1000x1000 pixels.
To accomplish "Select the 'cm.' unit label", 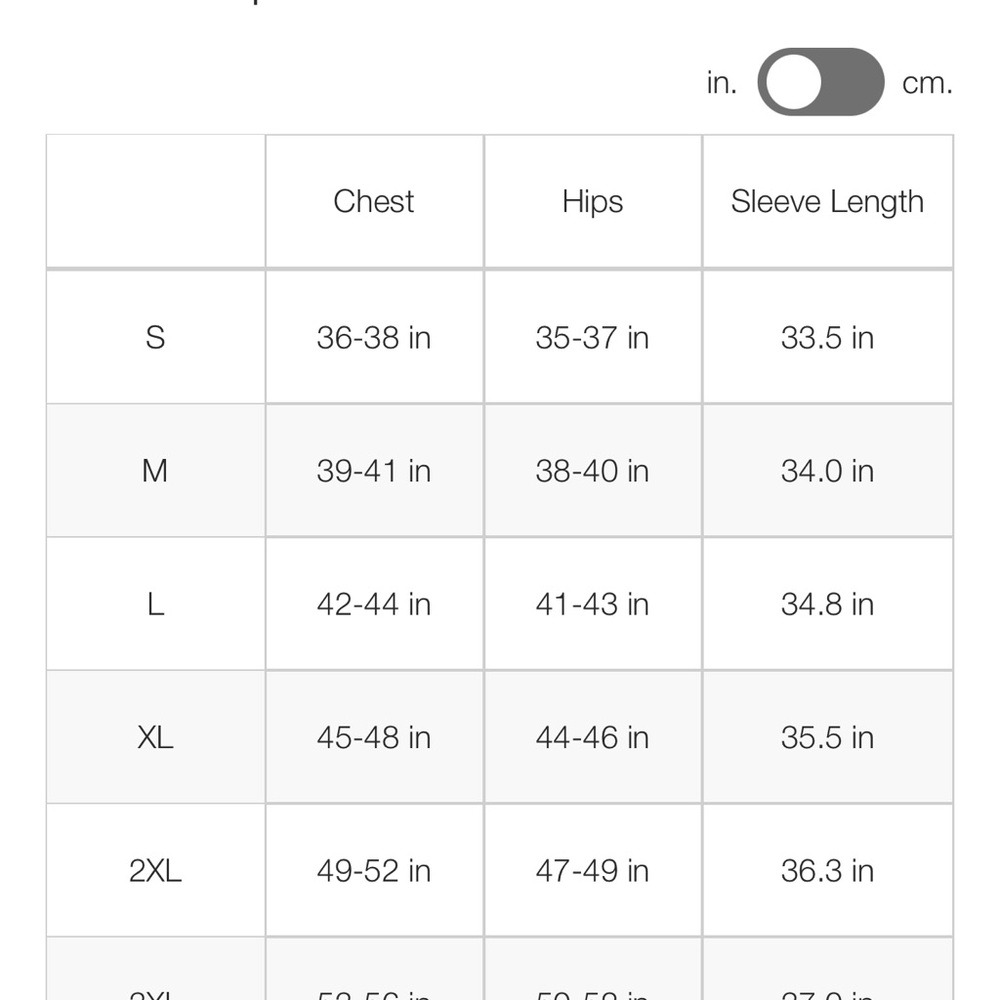I will point(927,83).
